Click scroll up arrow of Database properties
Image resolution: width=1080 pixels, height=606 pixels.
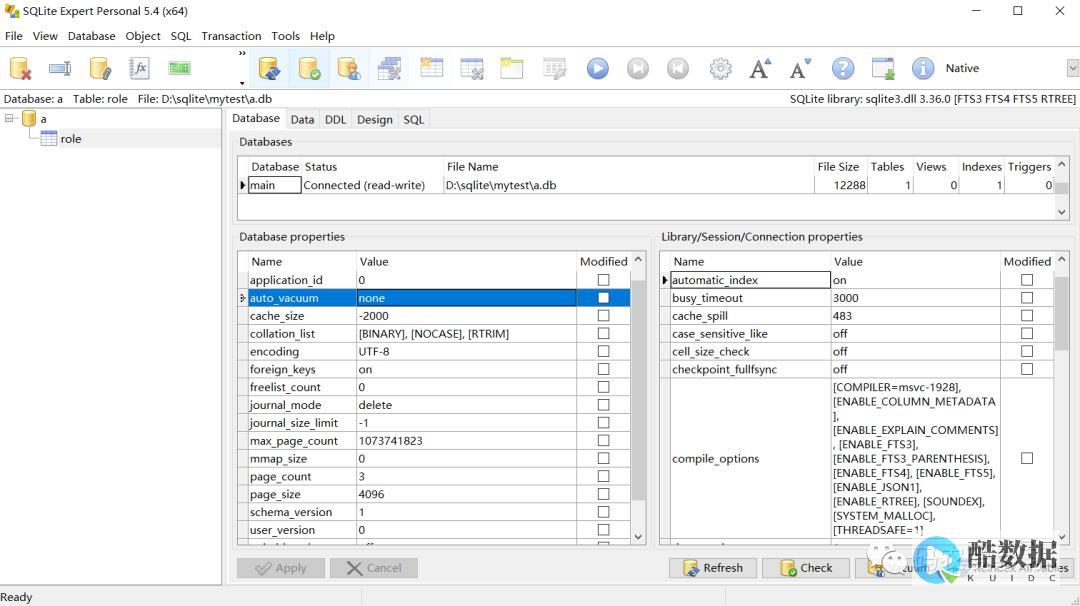[x=638, y=260]
